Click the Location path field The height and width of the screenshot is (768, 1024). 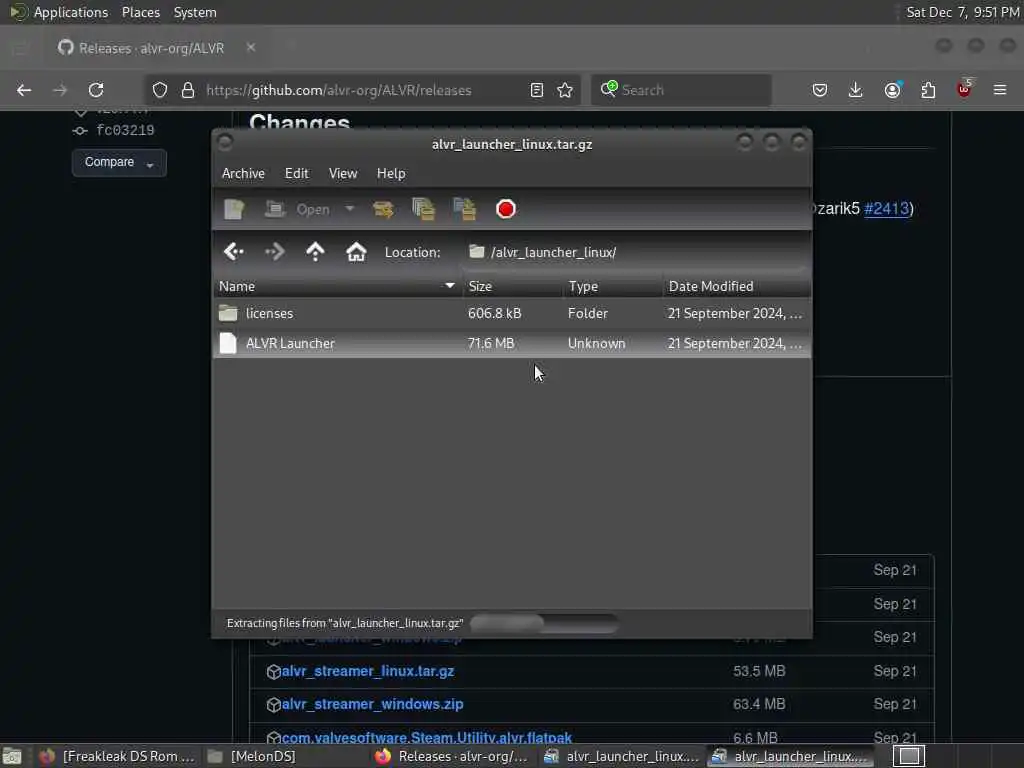pyautogui.click(x=635, y=252)
